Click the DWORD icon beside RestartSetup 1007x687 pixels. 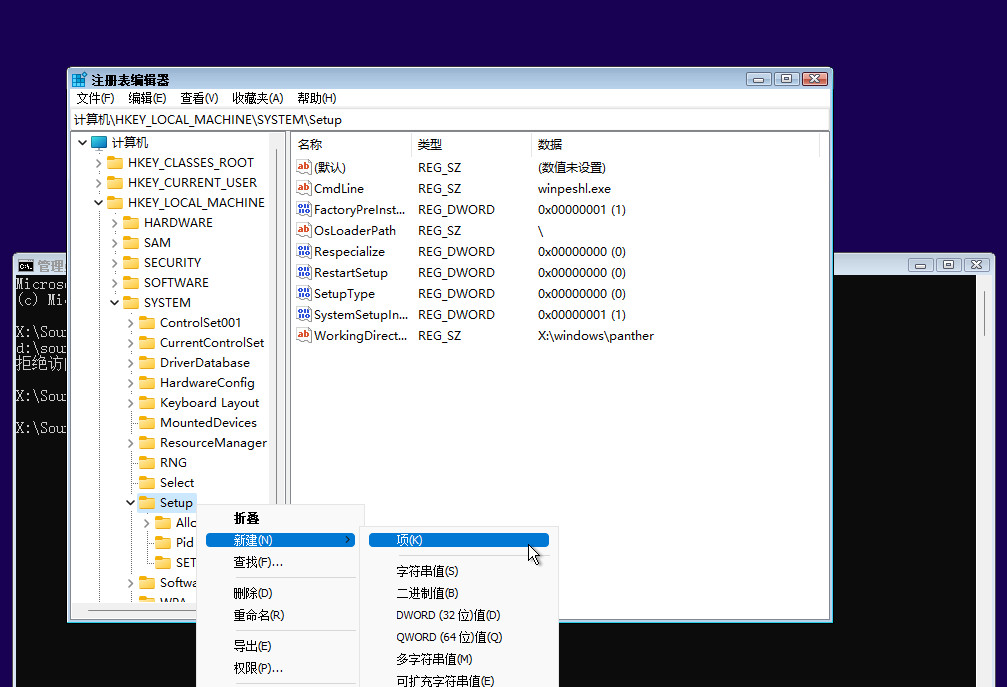click(304, 272)
